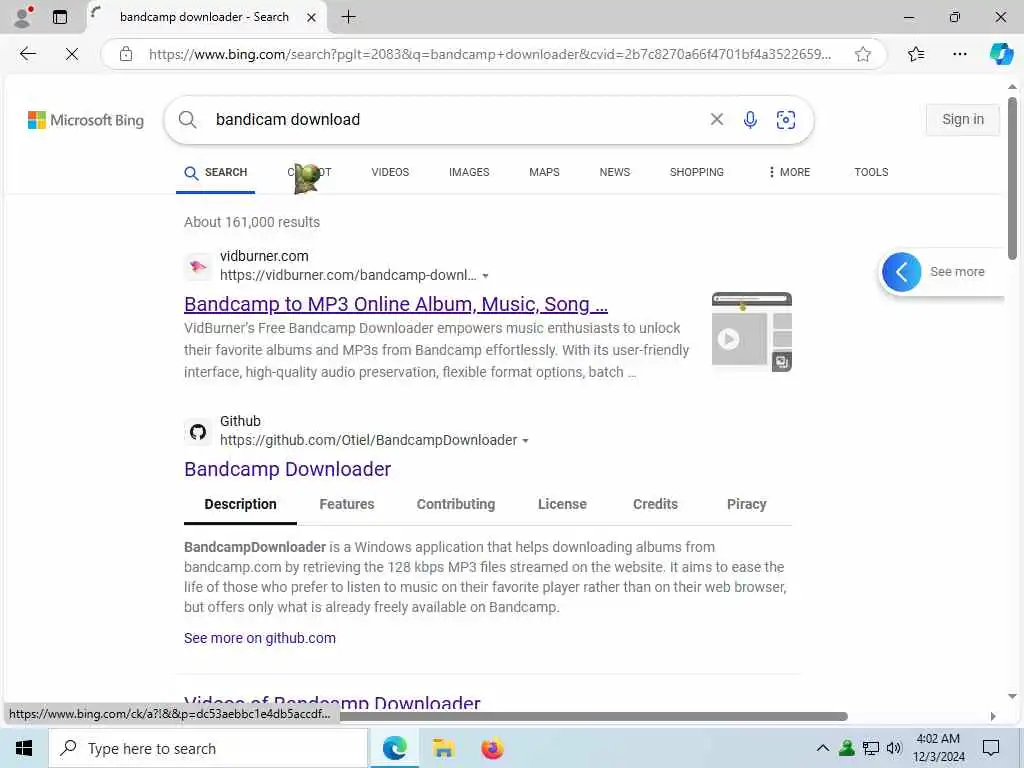
Task: Open File Explorer from taskbar
Action: (x=443, y=748)
